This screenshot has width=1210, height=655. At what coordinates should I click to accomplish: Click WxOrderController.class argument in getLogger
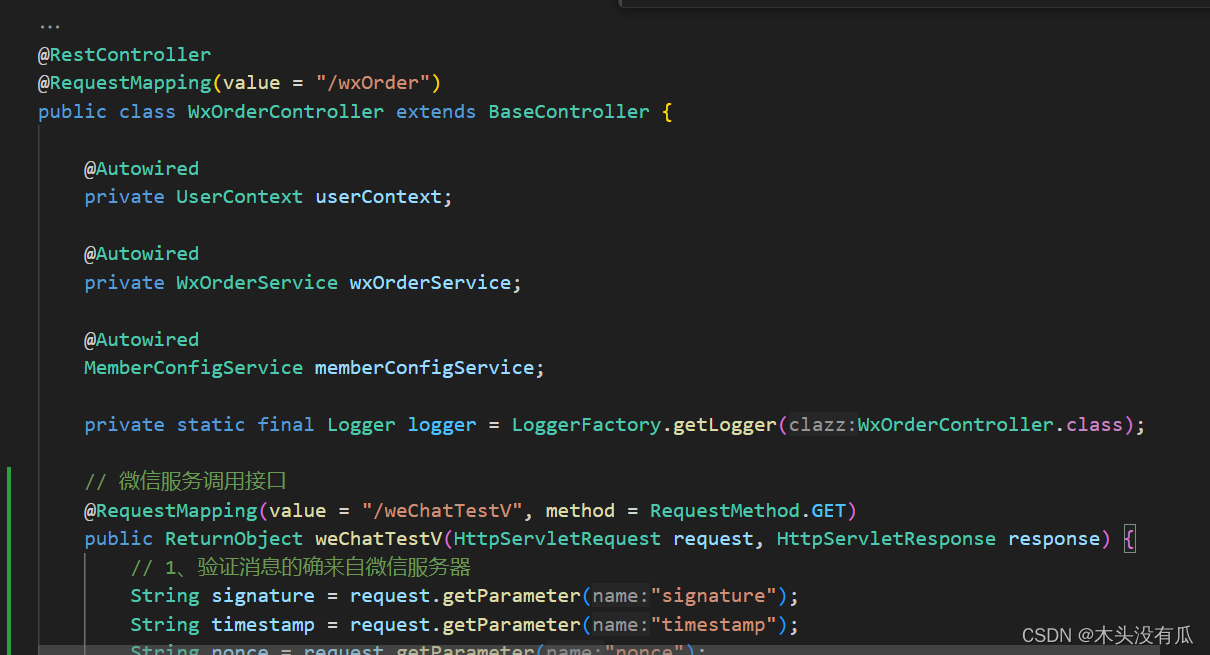pos(990,424)
